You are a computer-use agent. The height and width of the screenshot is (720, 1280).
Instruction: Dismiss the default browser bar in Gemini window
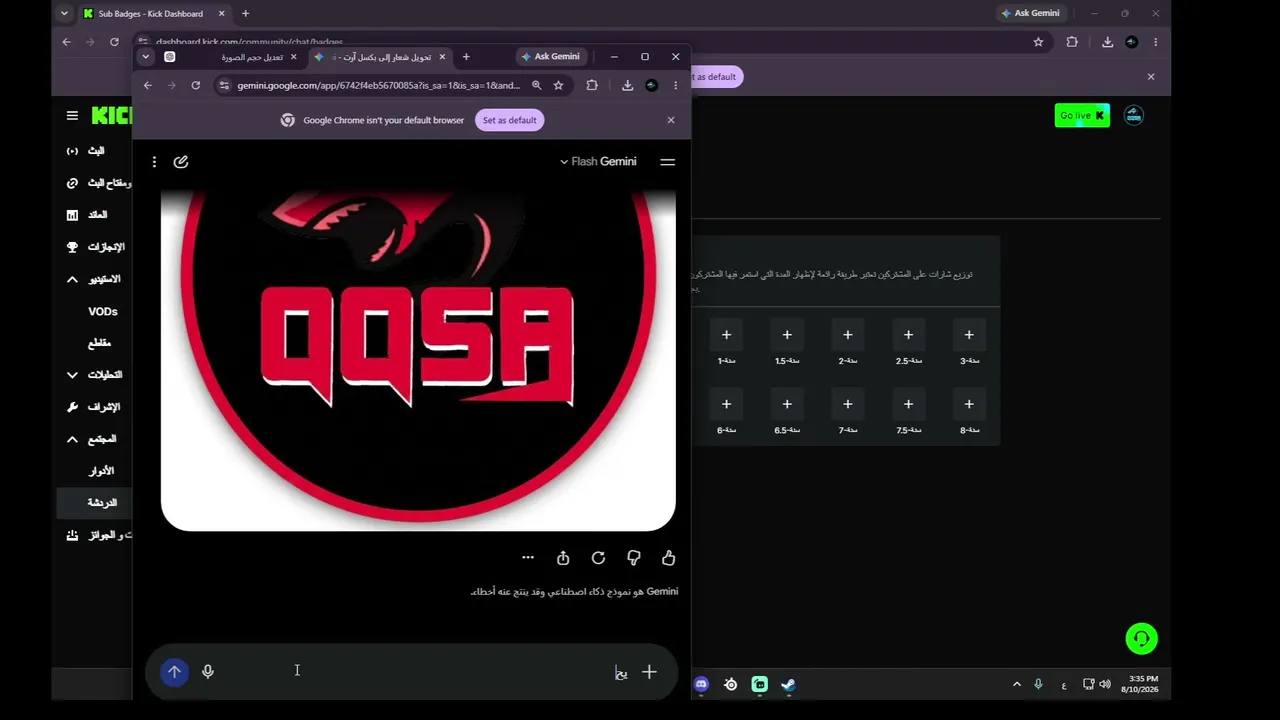point(671,120)
